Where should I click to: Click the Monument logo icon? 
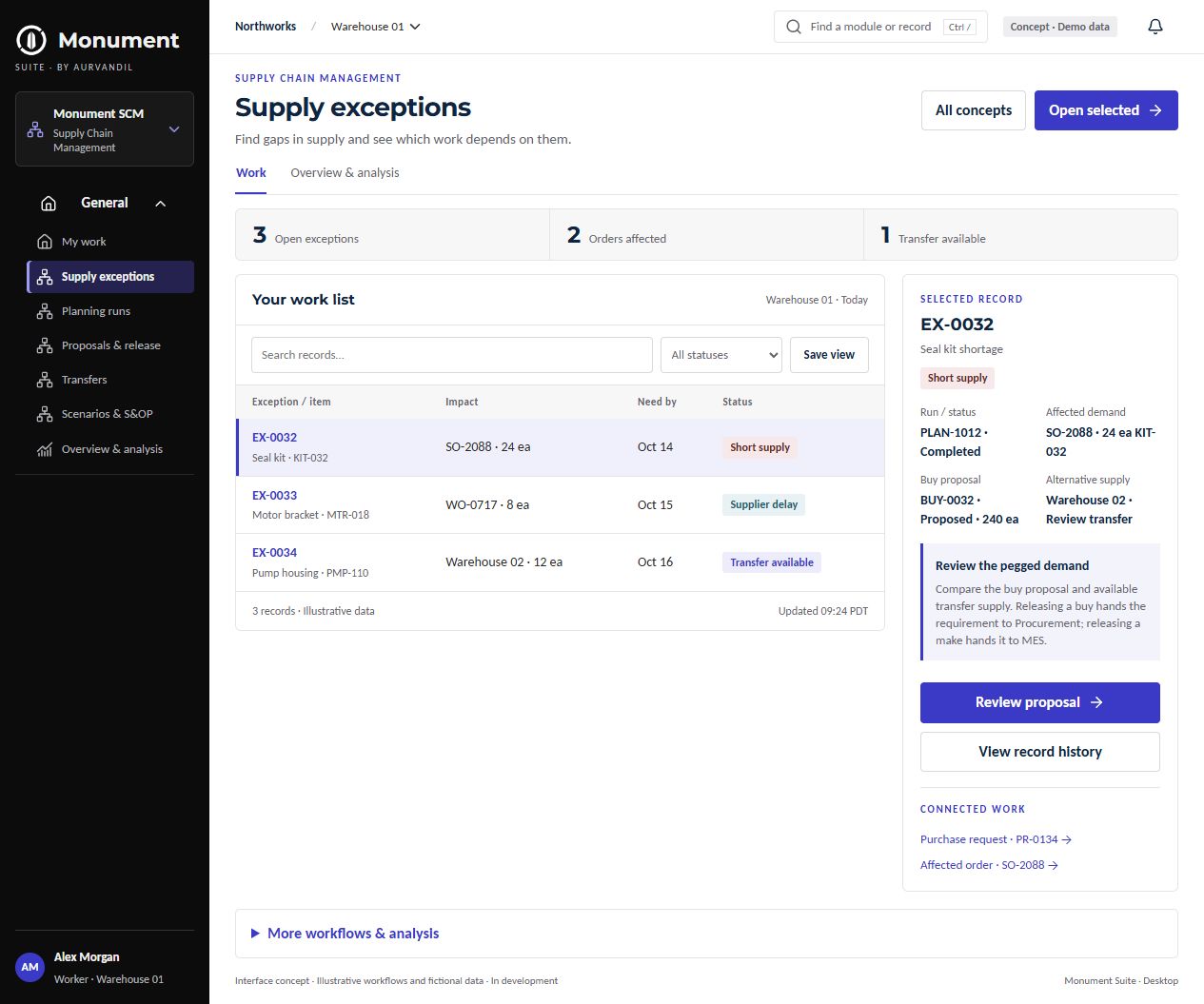pos(31,40)
